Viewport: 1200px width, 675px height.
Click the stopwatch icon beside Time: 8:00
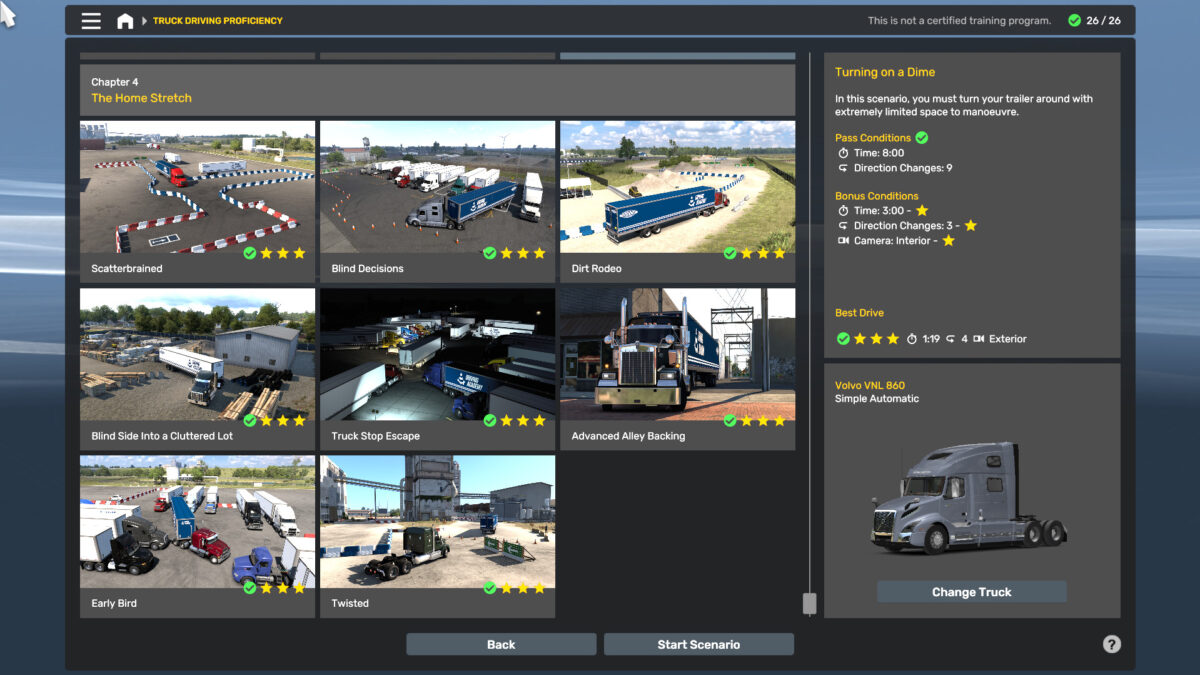843,153
